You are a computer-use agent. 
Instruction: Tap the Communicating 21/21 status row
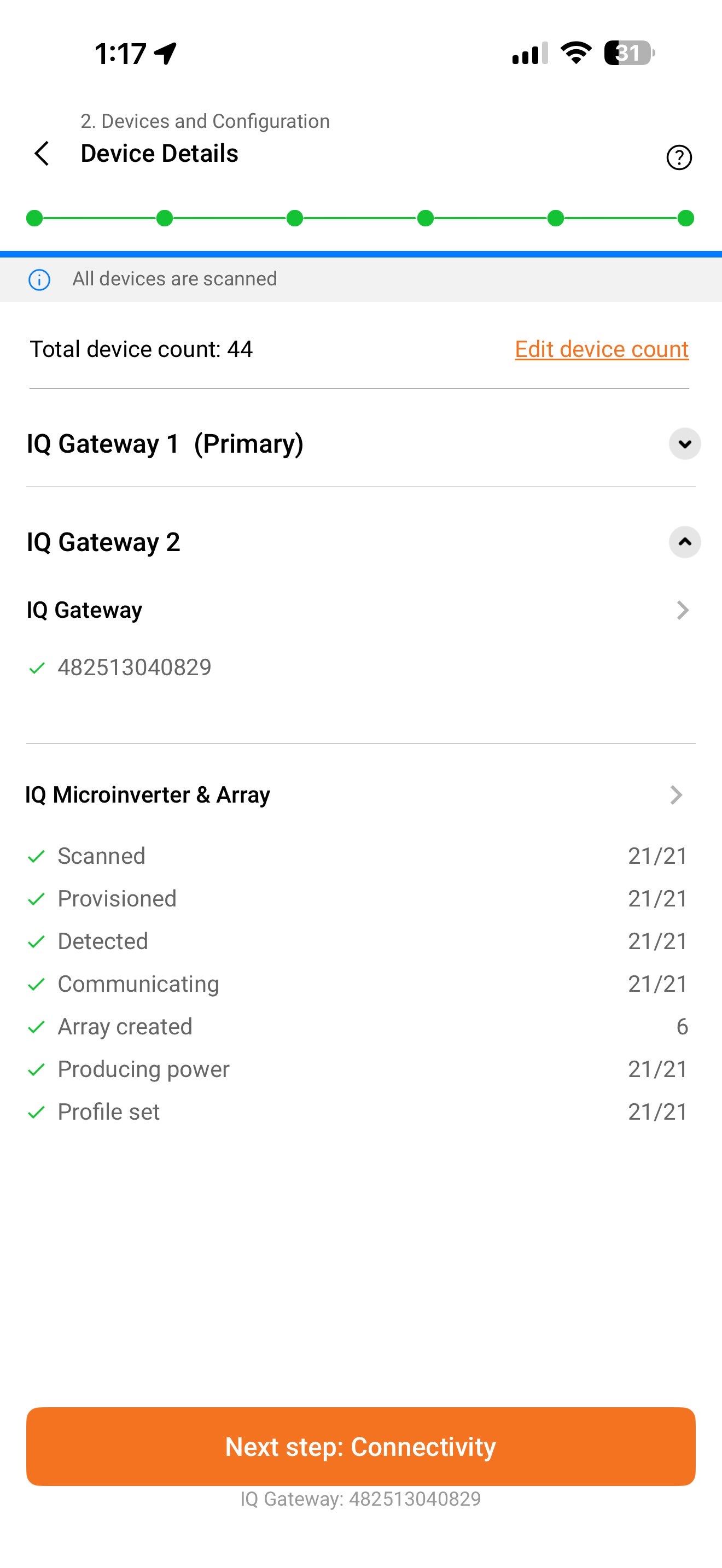coord(359,984)
